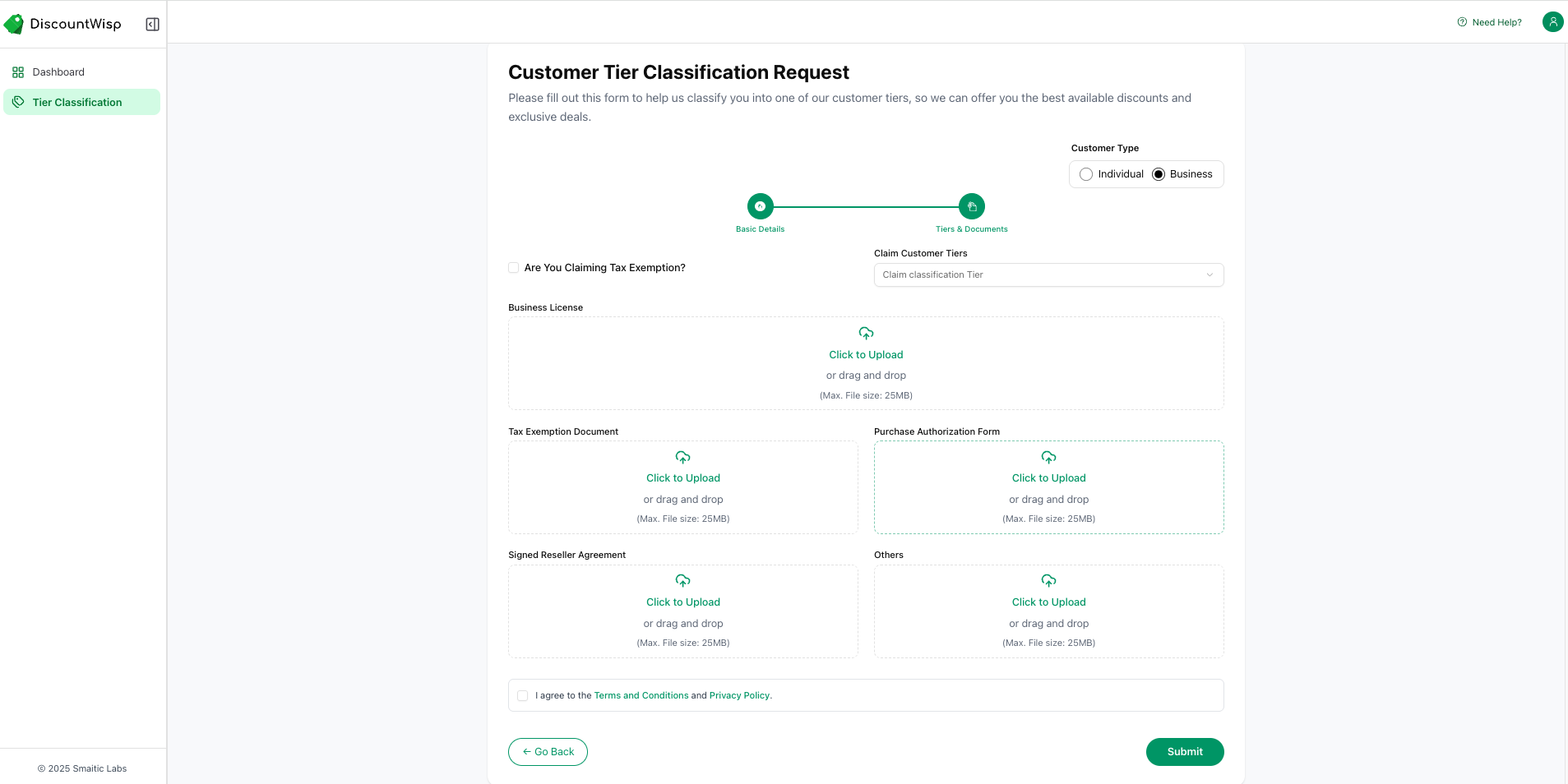
Task: Click Tax Exemption Document upload icon
Action: [682, 458]
